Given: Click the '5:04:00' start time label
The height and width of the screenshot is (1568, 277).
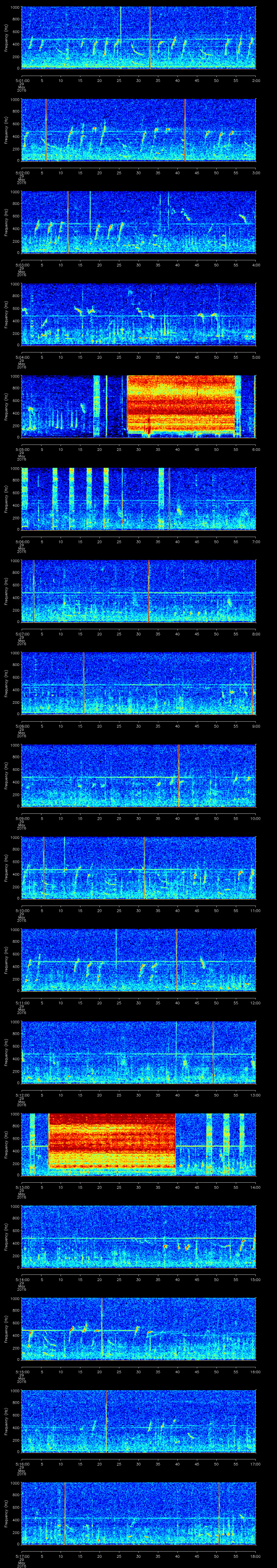Looking at the screenshot, I should pyautogui.click(x=22, y=357).
